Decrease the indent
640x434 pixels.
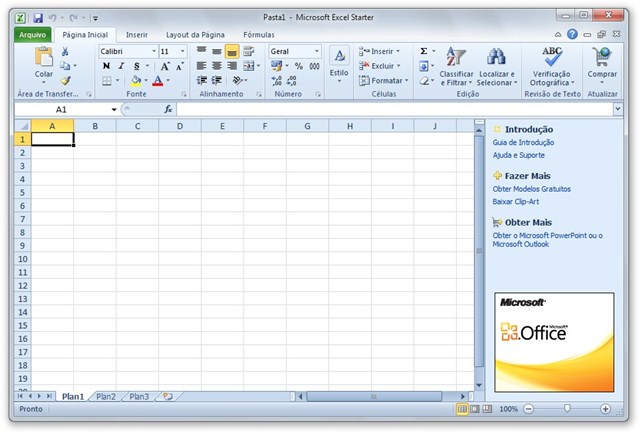202,80
